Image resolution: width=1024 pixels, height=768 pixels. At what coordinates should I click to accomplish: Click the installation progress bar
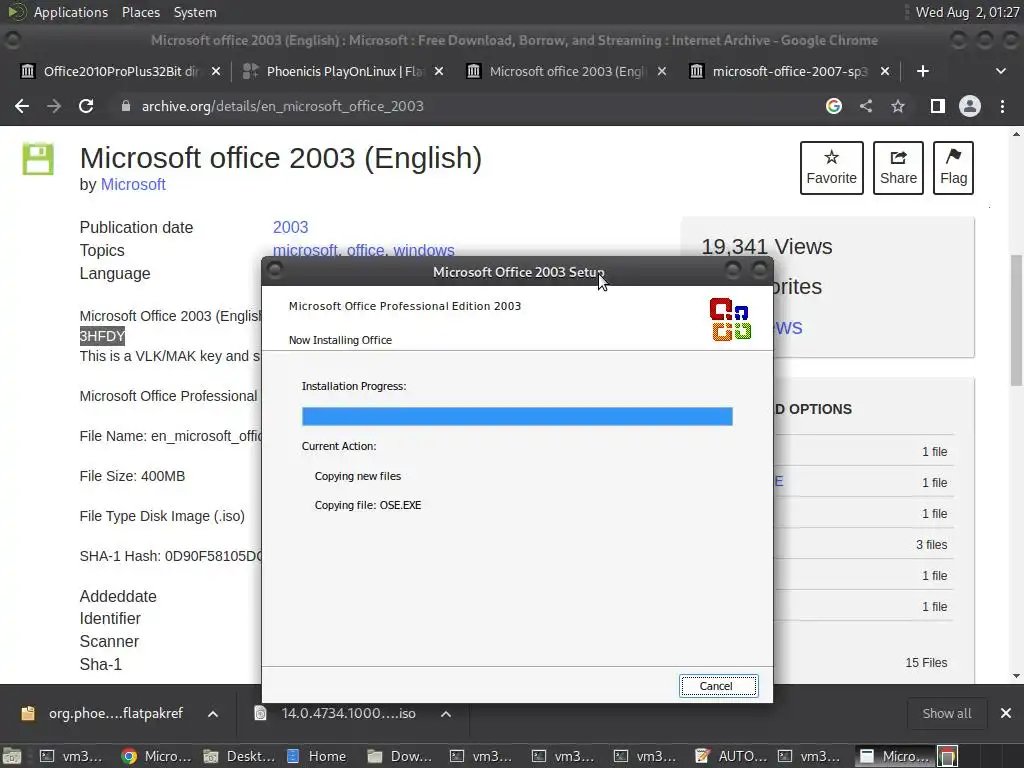[517, 416]
